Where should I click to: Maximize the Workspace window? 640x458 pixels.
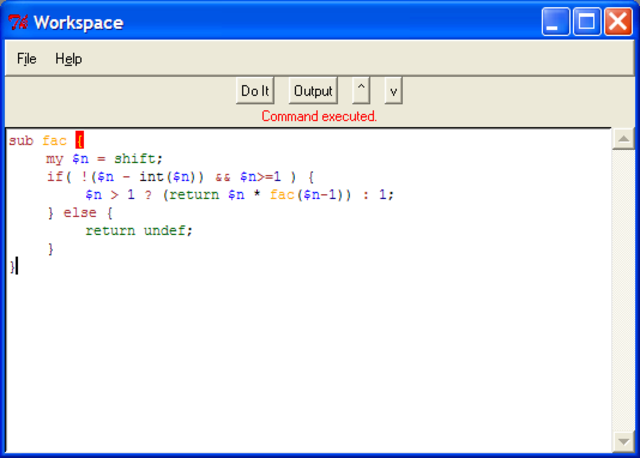pyautogui.click(x=587, y=22)
